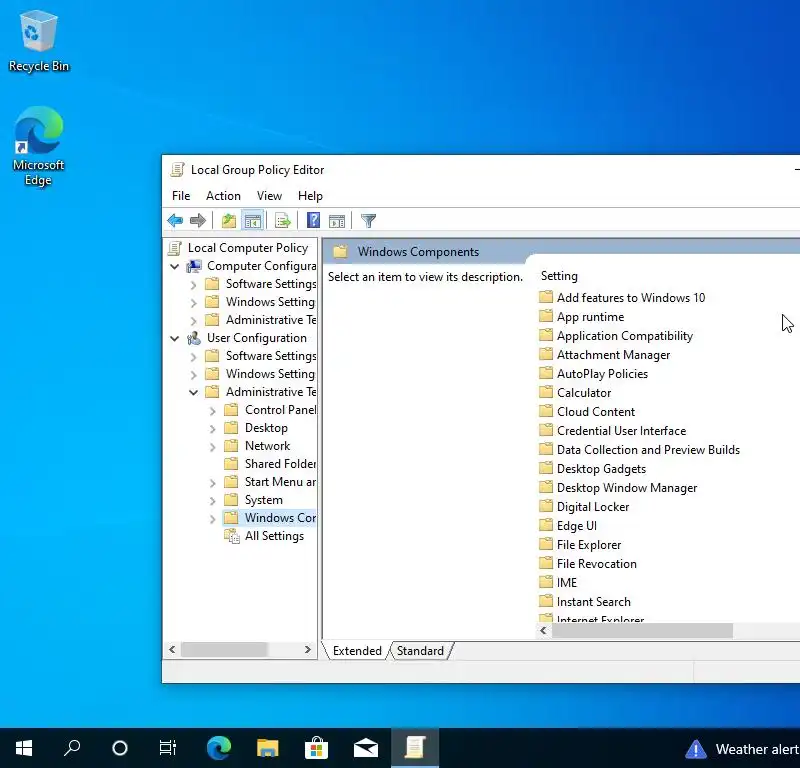Click the Back arrow toolbar icon
Screen dimensions: 800x768
click(175, 220)
